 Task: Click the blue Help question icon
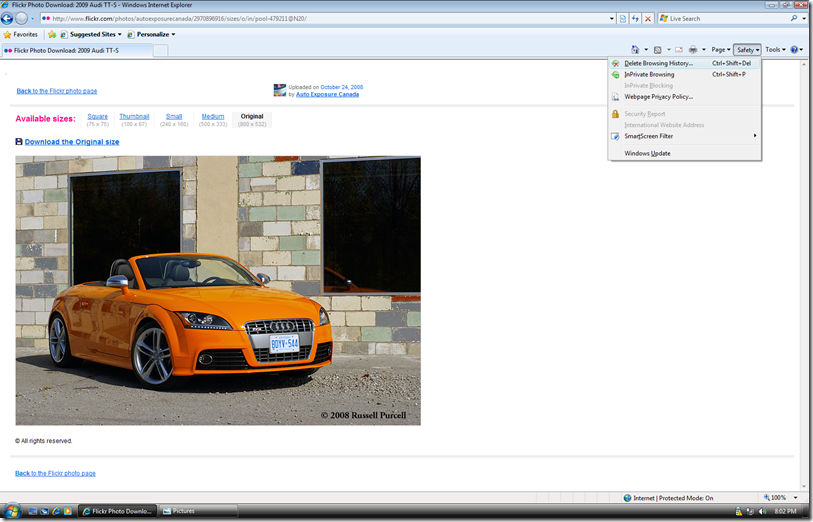tap(794, 50)
